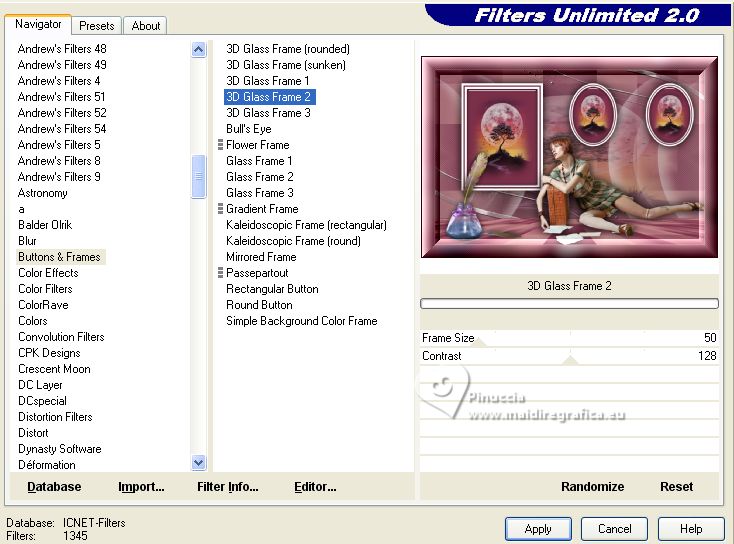Select Kaleidoscopic Frame (round)
Viewport: 734px width, 544px height.
coord(294,241)
